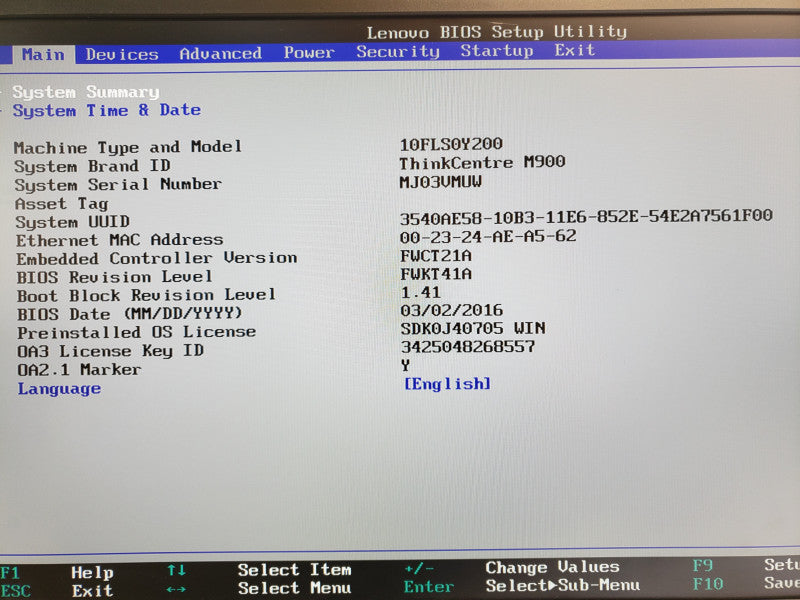Click boot block value 1.41
Viewport: 800px width, 600px height.
[x=421, y=292]
